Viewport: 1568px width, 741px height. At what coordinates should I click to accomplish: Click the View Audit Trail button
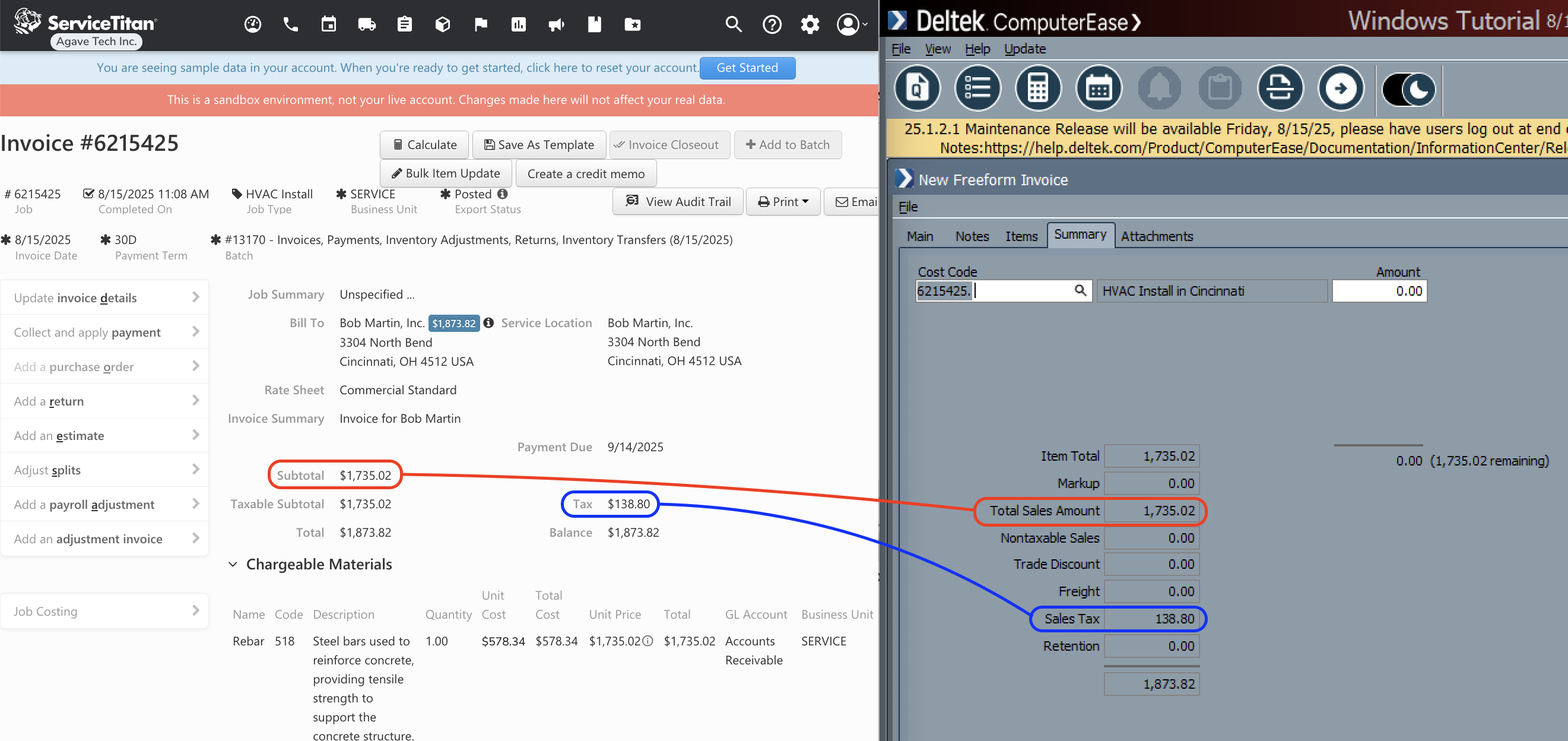(678, 201)
